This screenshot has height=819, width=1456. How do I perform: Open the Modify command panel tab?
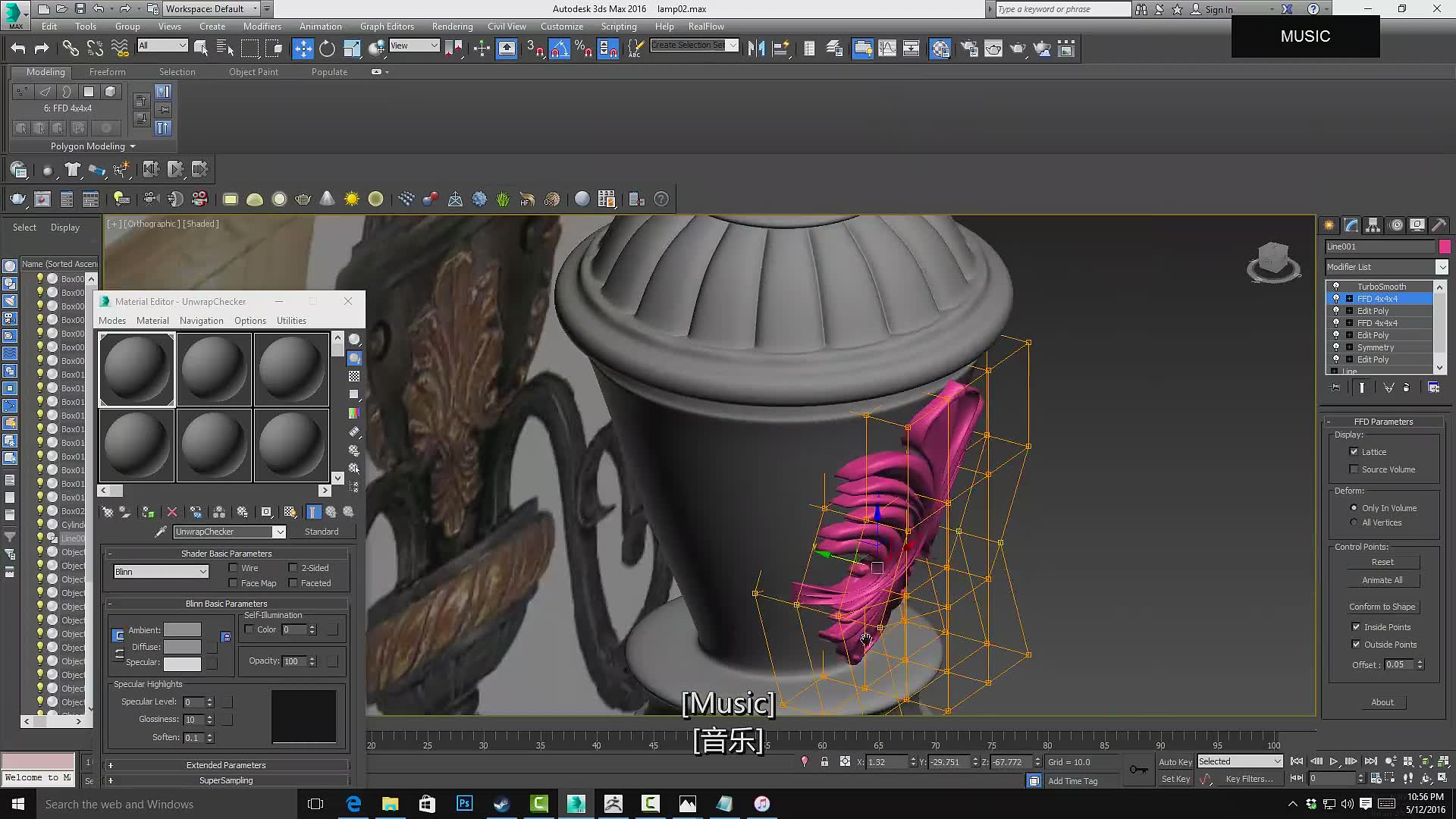[1351, 225]
